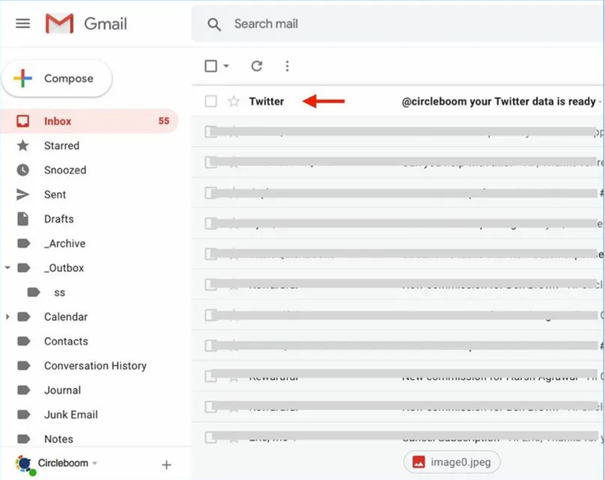Open the main menu hamburger icon
Viewport: 605px width, 480px height.
click(x=23, y=24)
